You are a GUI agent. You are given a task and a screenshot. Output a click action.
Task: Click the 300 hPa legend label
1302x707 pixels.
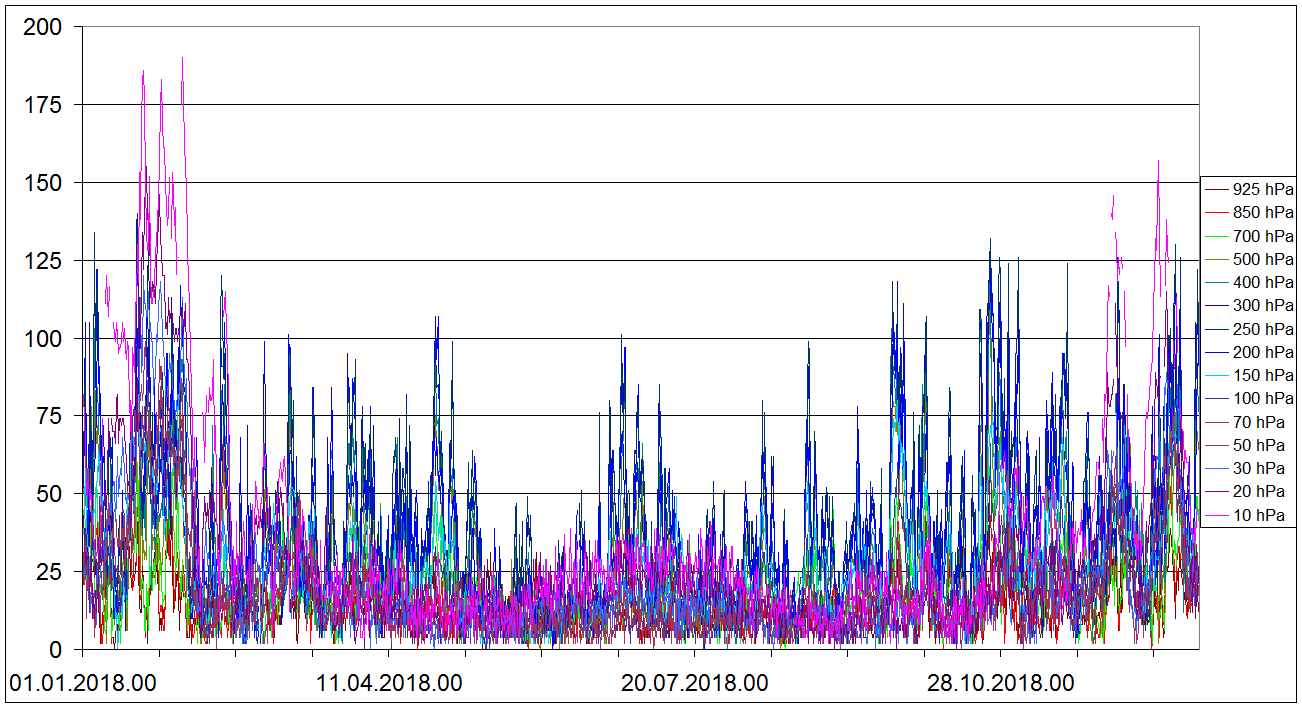(x=1263, y=305)
